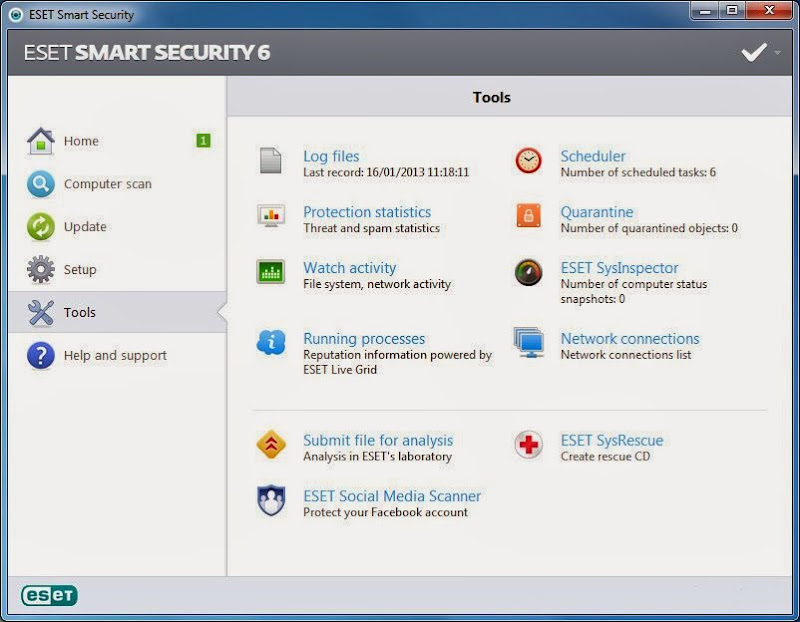Close the ESET Smart Security window
Screen dimensions: 800x622
(x=769, y=11)
